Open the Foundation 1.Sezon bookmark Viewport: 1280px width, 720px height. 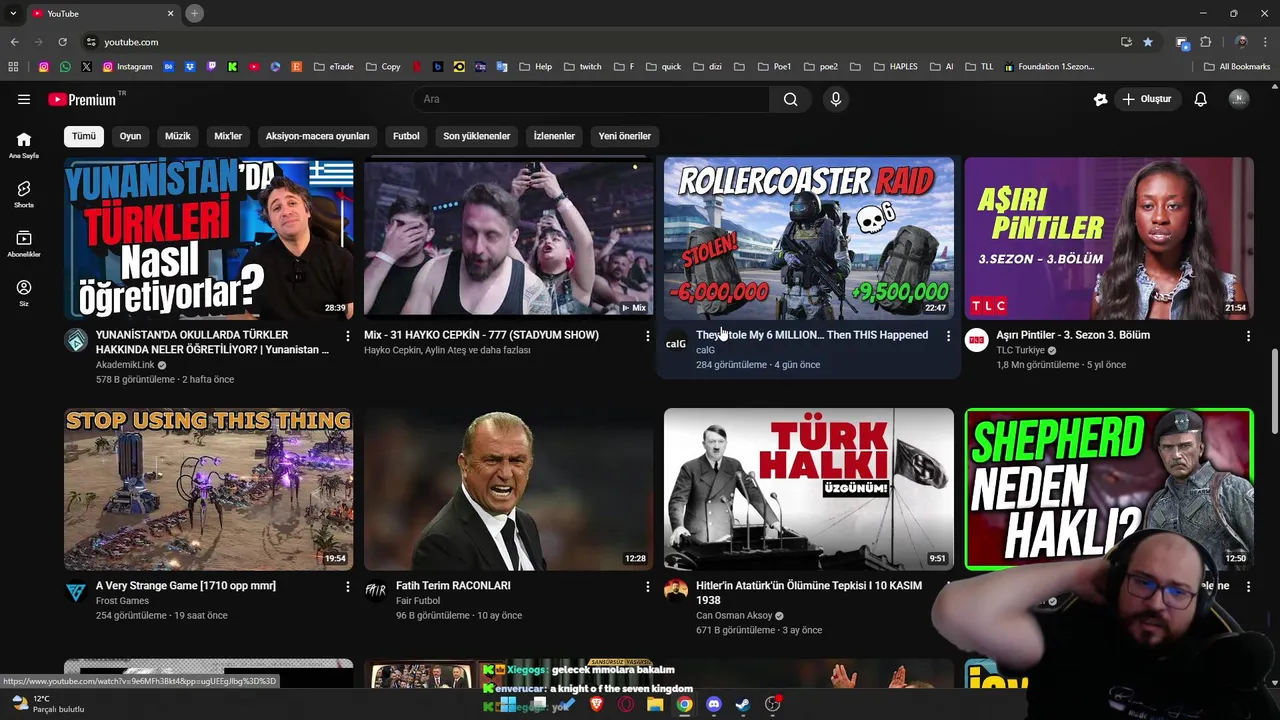click(1049, 67)
